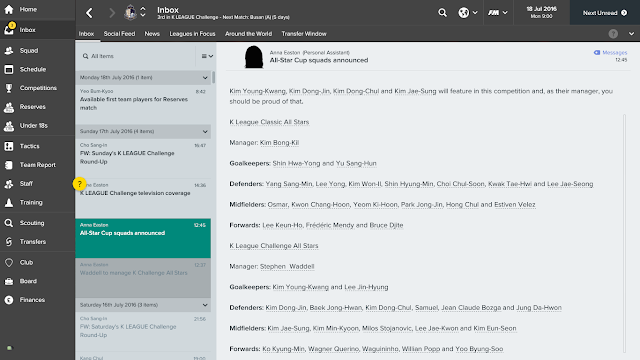This screenshot has height=360, width=640.
Task: Click the help question mark icon
Action: click(613, 34)
